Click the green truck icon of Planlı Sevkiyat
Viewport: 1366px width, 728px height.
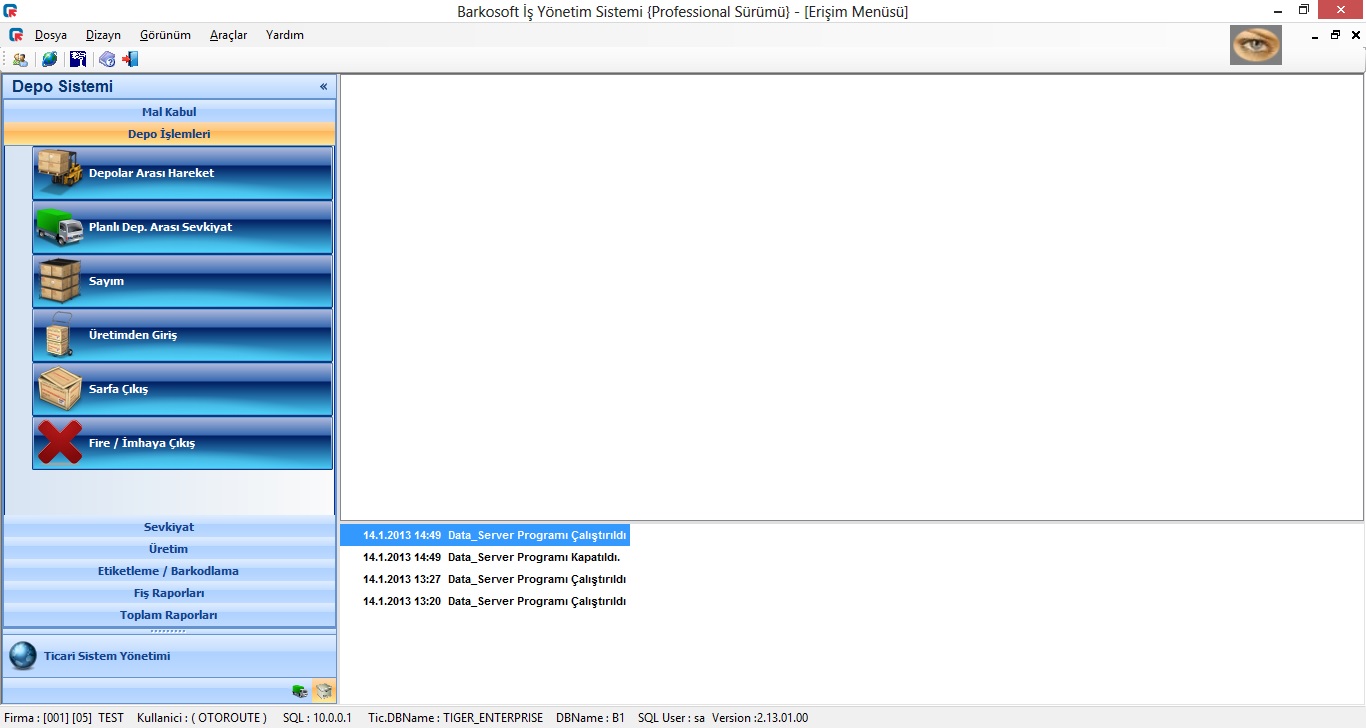60,227
